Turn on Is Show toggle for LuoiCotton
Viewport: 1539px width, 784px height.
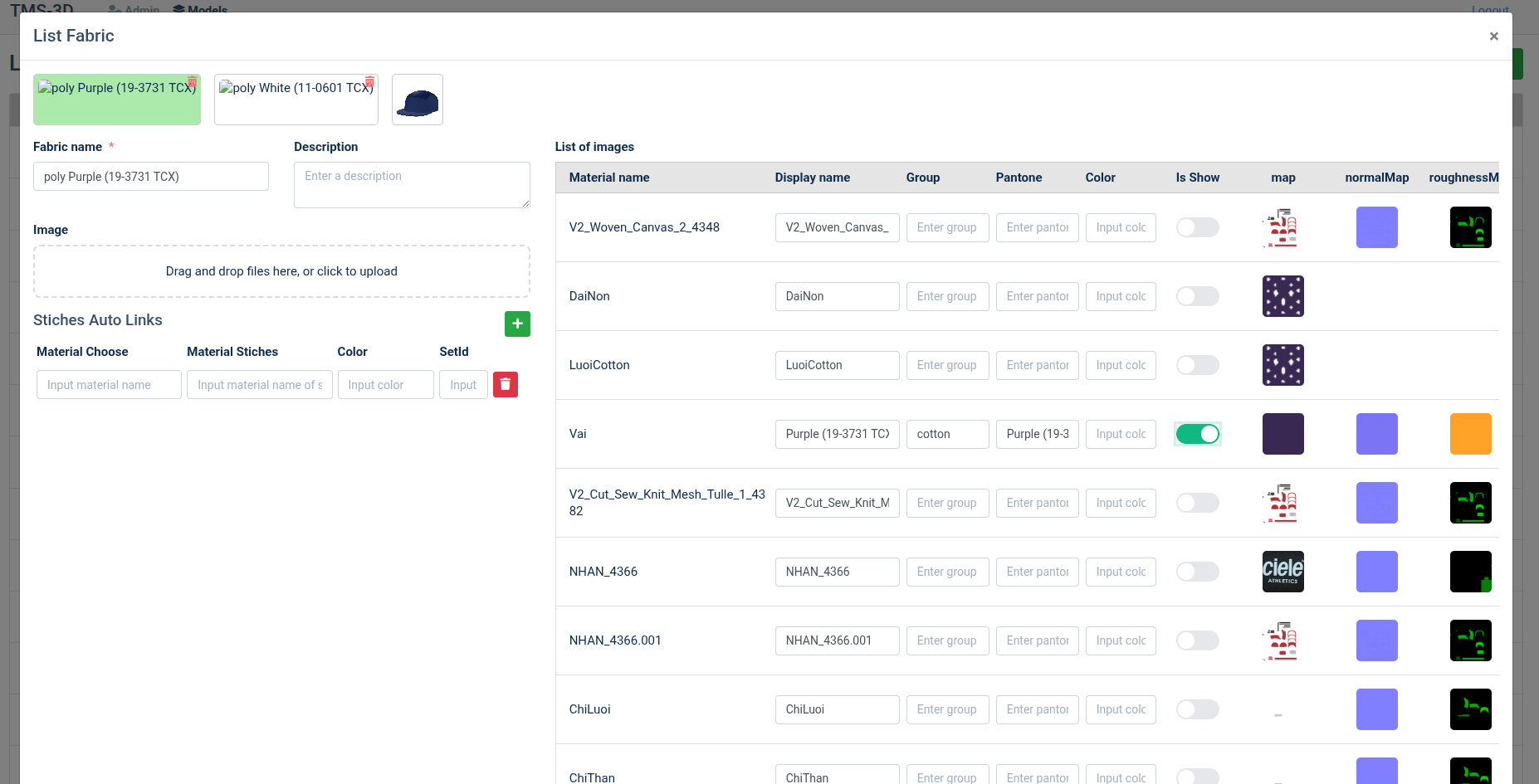coord(1197,365)
